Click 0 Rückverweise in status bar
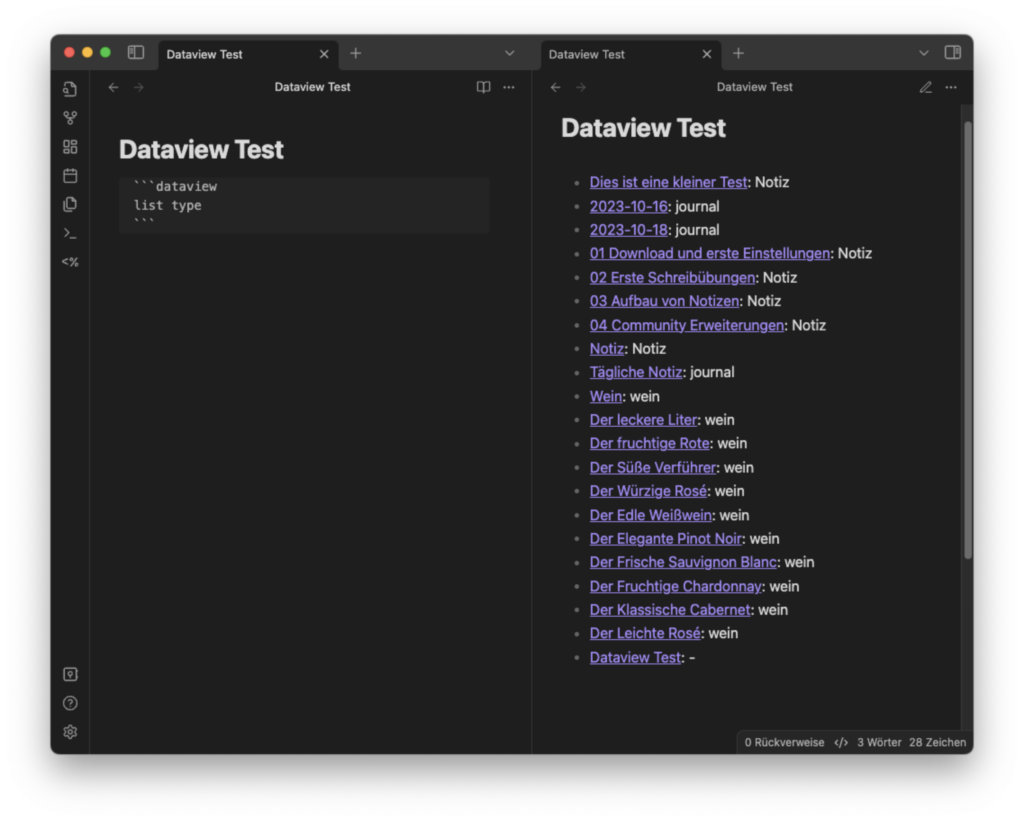 pos(784,743)
